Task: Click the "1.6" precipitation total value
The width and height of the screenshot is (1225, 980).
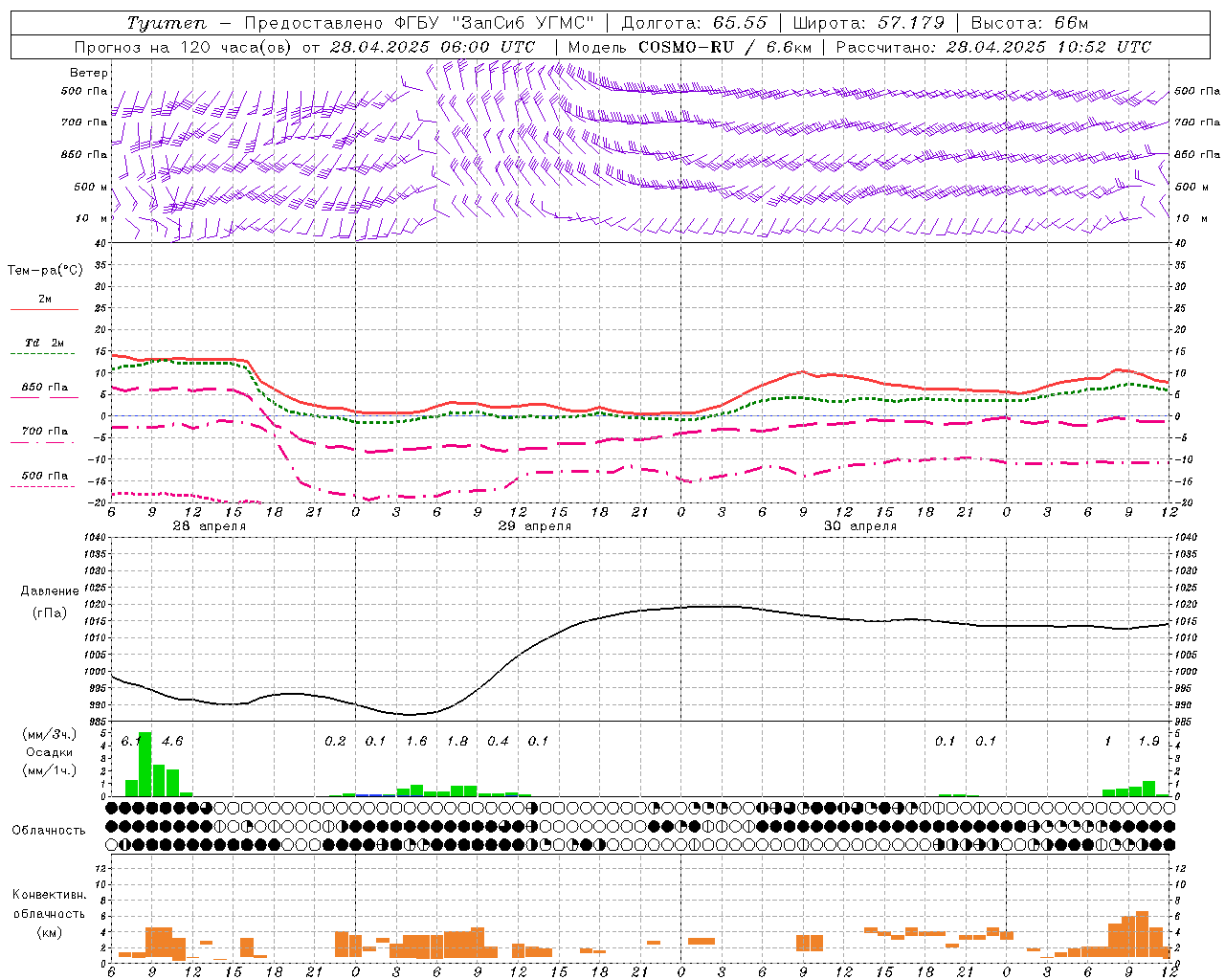Action: (x=416, y=742)
